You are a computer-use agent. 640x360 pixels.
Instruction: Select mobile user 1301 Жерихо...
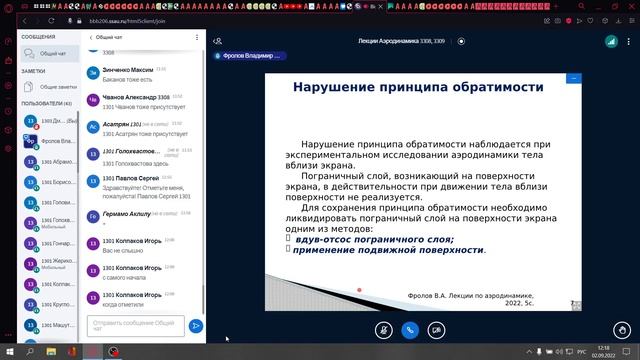click(49, 264)
